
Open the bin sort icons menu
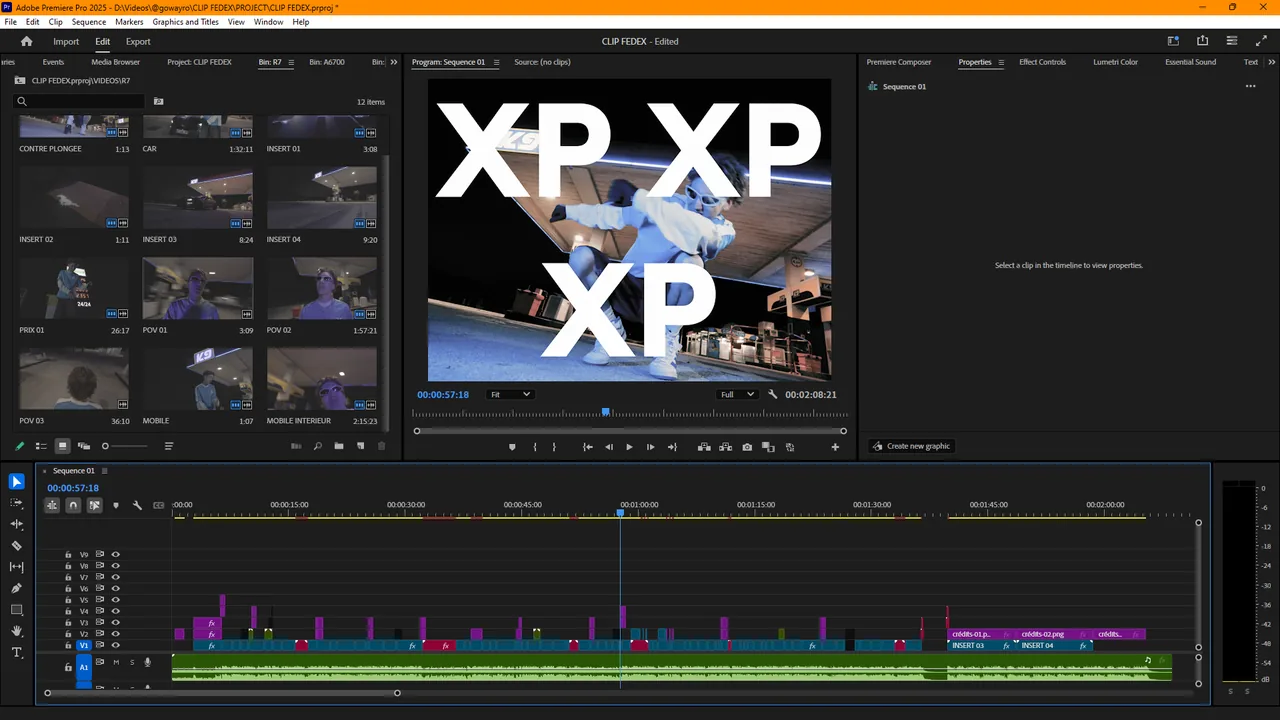coord(169,446)
